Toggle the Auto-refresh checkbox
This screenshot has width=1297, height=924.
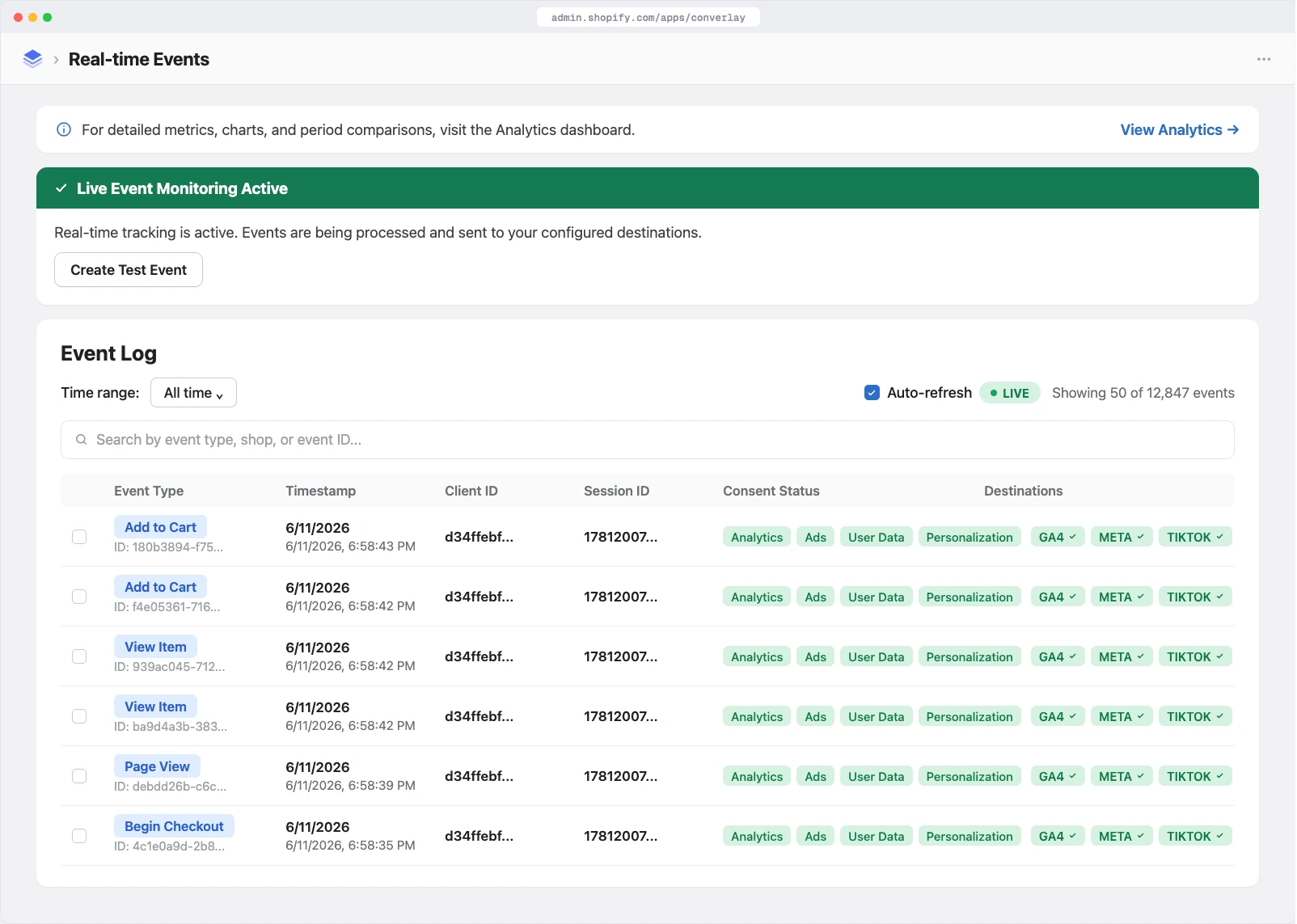pyautogui.click(x=872, y=393)
